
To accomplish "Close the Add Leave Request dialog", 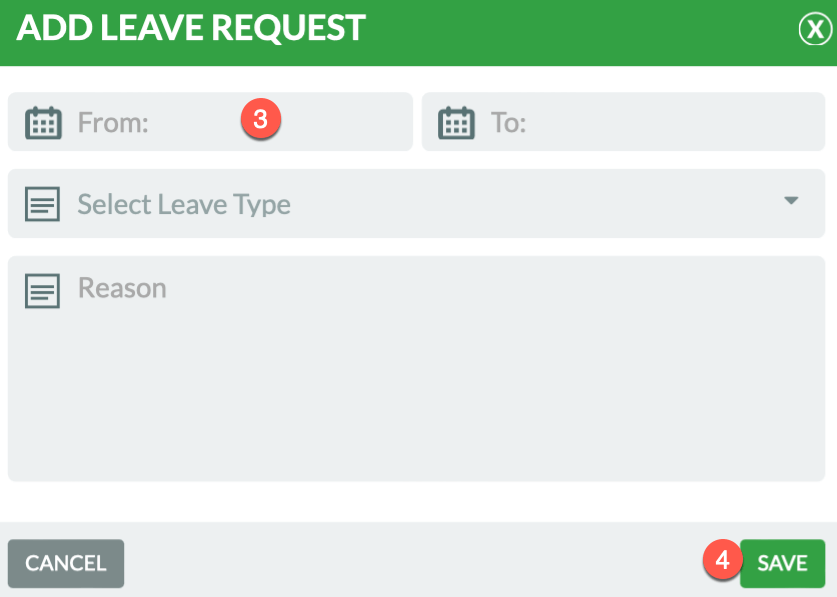I will tap(815, 29).
